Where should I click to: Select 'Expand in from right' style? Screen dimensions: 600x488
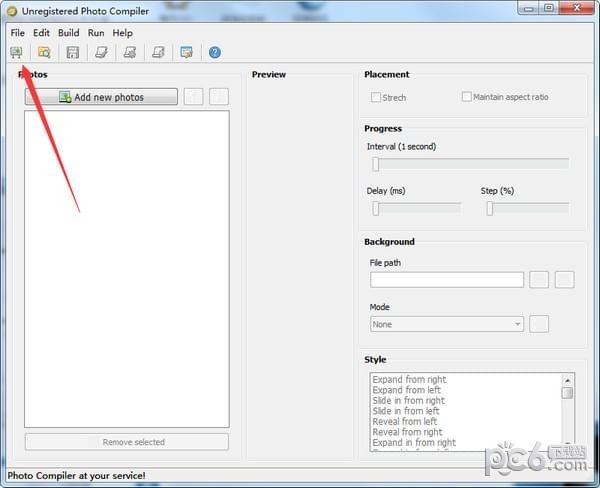tap(414, 443)
